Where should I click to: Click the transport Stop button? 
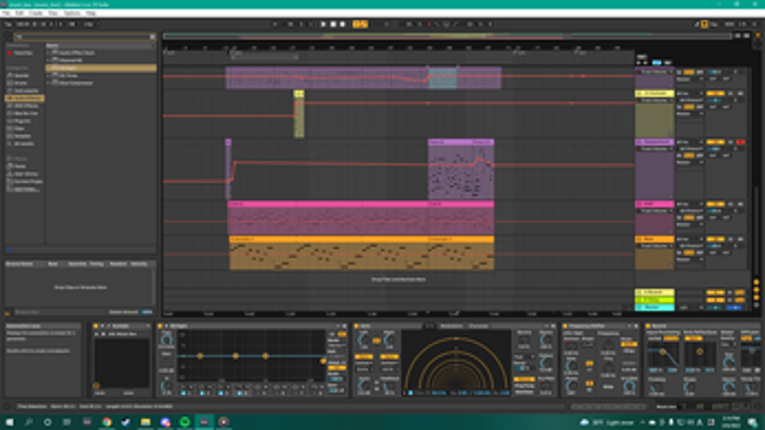coord(333,24)
